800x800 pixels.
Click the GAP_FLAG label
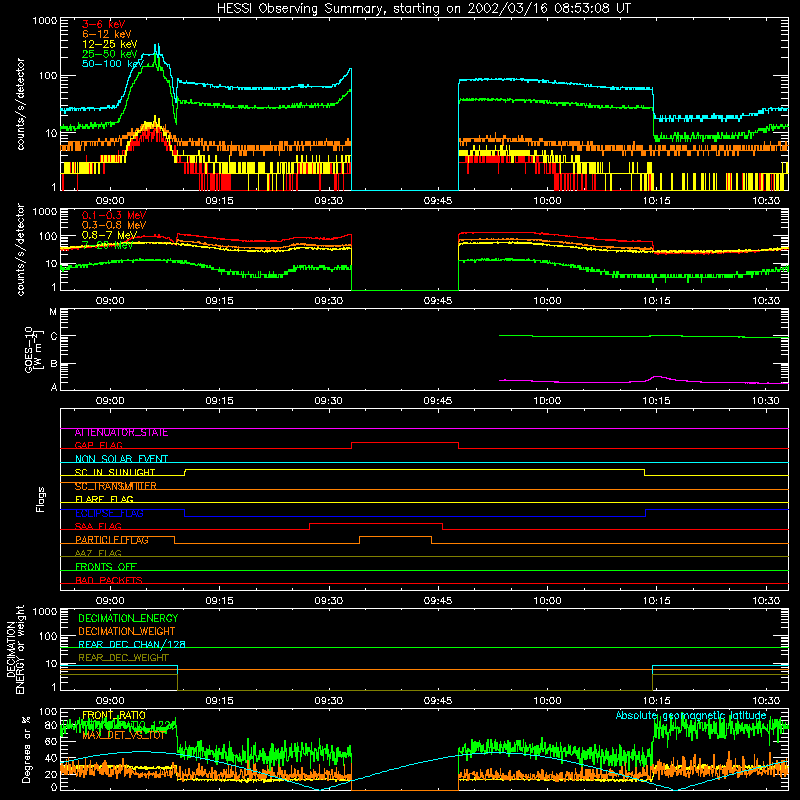(98, 445)
